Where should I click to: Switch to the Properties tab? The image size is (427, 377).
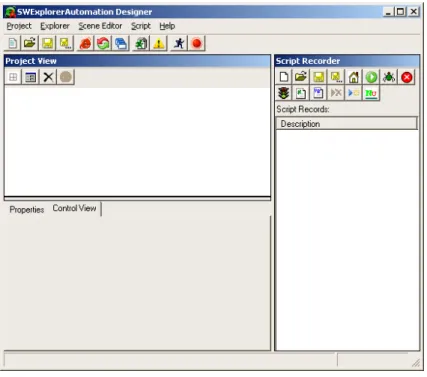(27, 210)
